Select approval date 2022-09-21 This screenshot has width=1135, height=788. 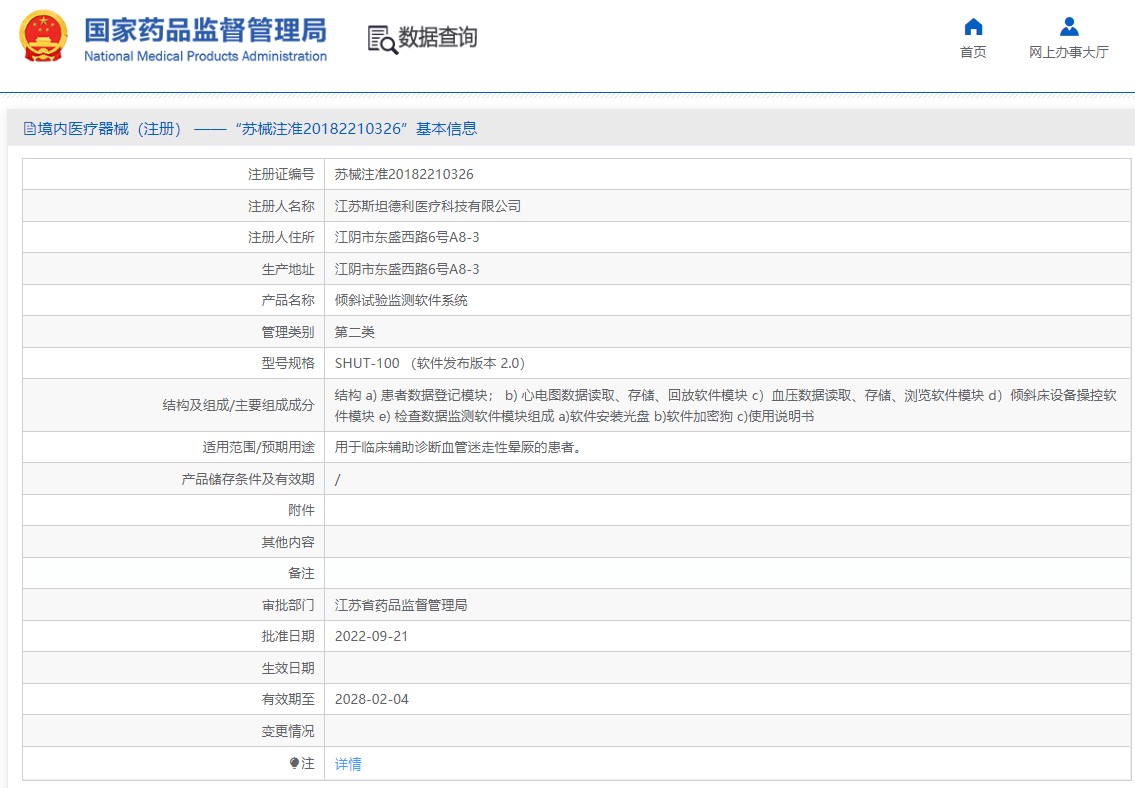pos(371,636)
